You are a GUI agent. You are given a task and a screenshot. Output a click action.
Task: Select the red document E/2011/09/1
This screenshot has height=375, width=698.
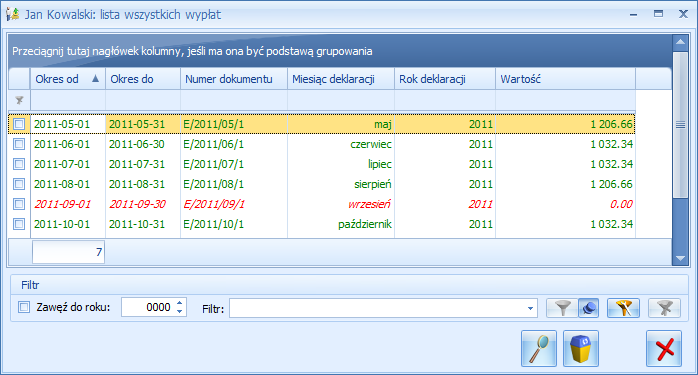click(x=214, y=204)
